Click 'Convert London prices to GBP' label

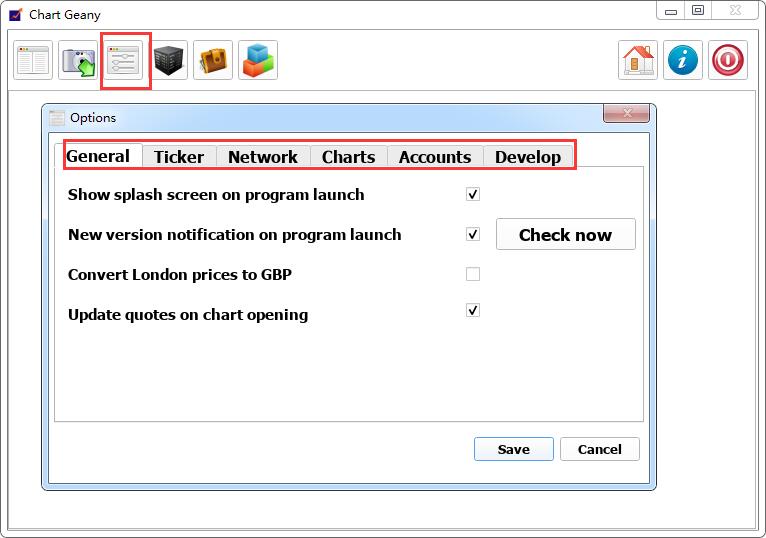pyautogui.click(x=180, y=275)
